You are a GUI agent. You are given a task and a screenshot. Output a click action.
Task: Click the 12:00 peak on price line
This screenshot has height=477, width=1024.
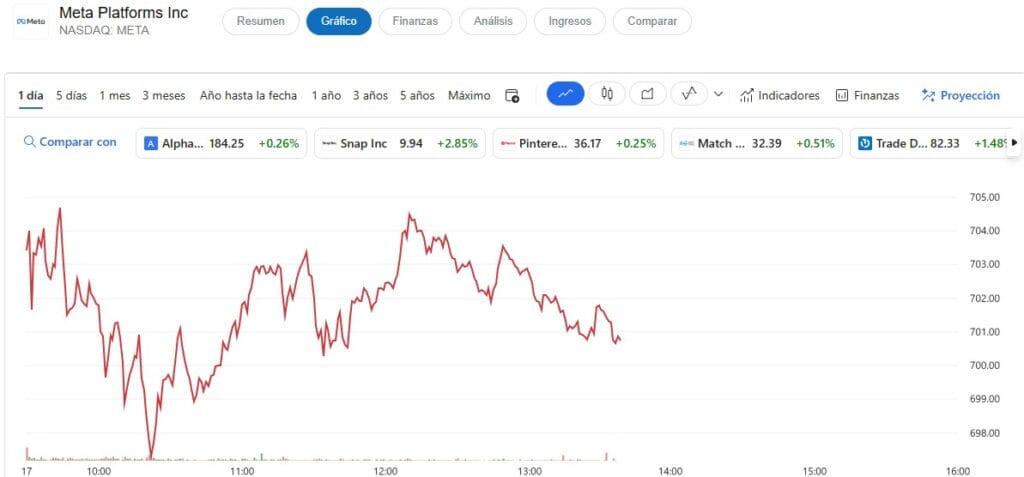pyautogui.click(x=409, y=214)
